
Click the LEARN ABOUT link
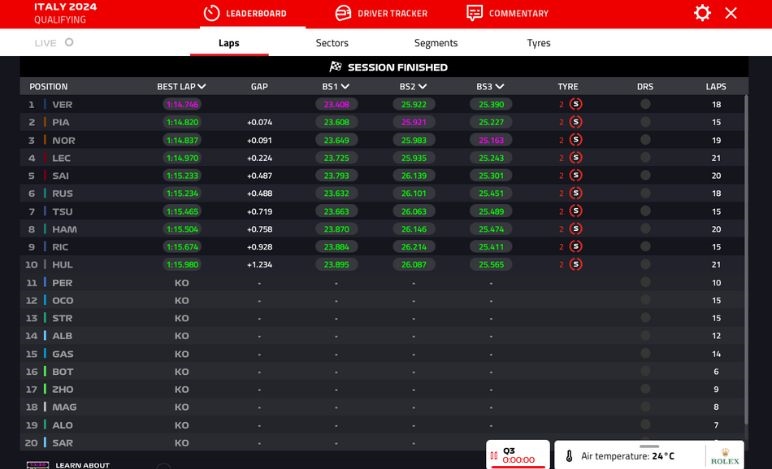[x=82, y=465]
